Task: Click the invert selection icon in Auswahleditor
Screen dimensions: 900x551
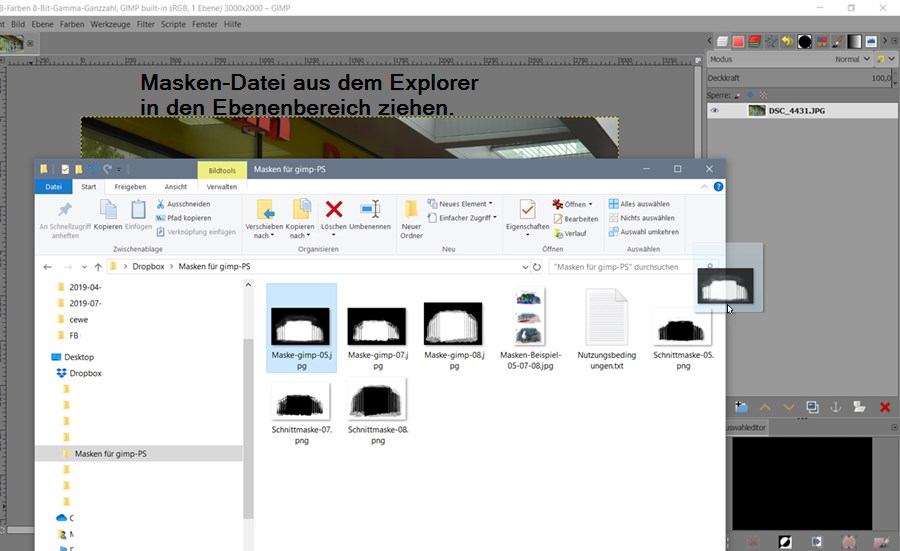Action: [x=785, y=542]
